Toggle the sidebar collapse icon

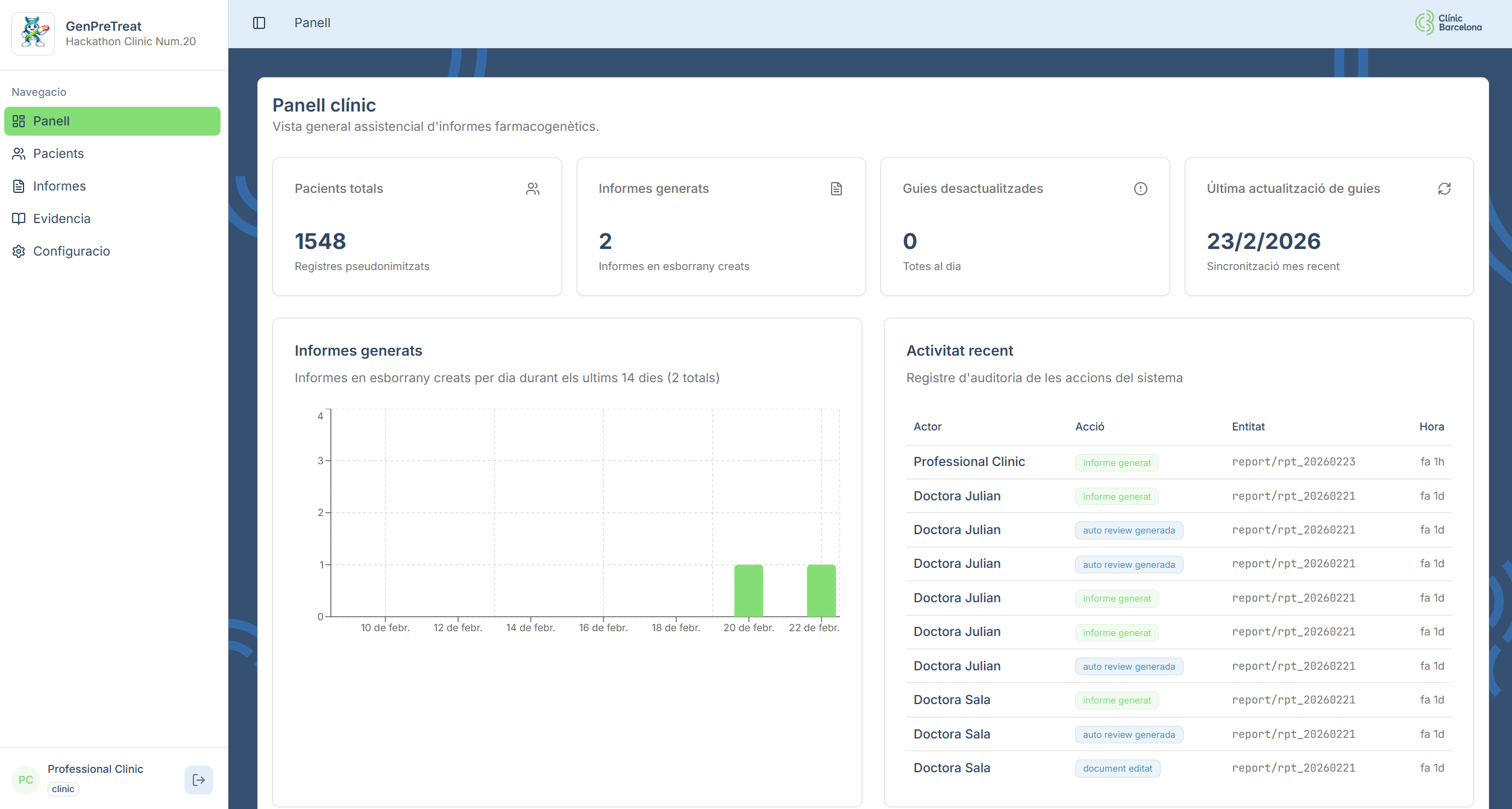pos(259,23)
